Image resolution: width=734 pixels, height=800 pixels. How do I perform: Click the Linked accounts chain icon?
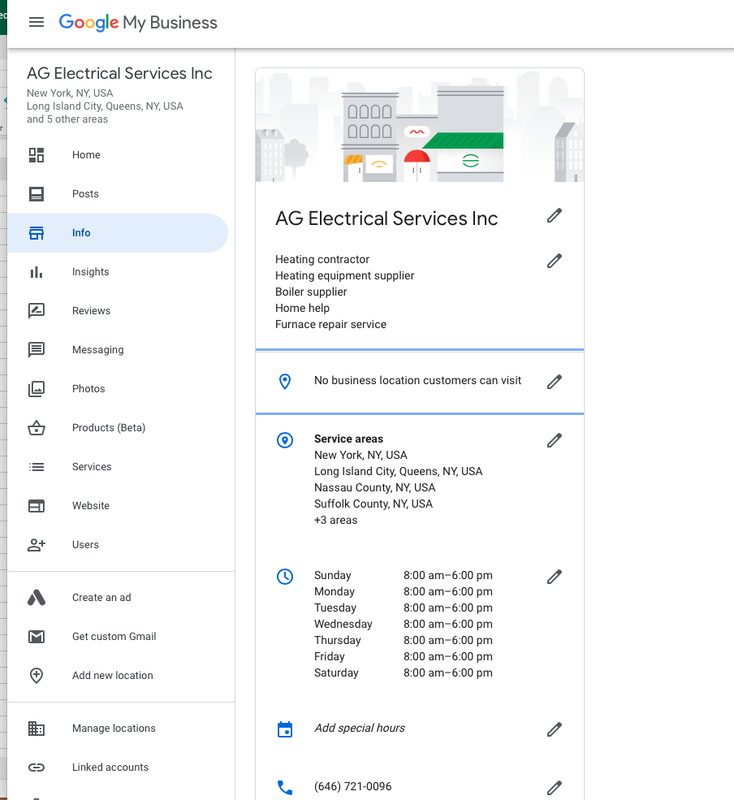36,767
